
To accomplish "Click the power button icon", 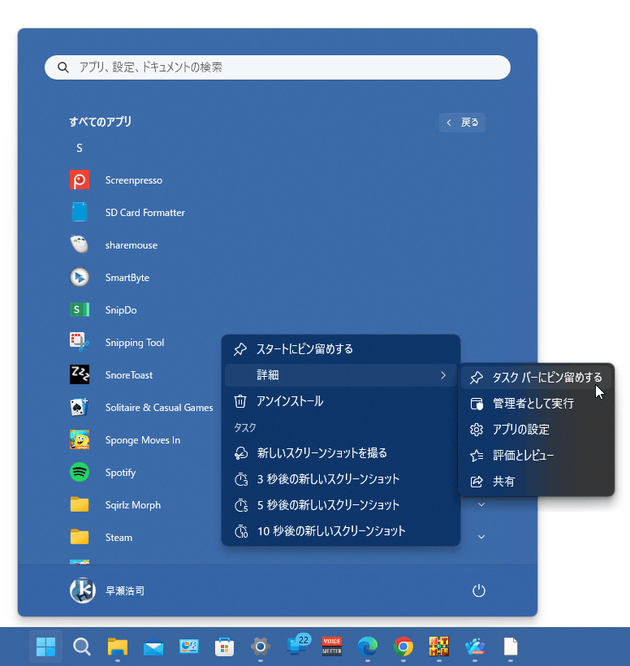I will [x=479, y=590].
